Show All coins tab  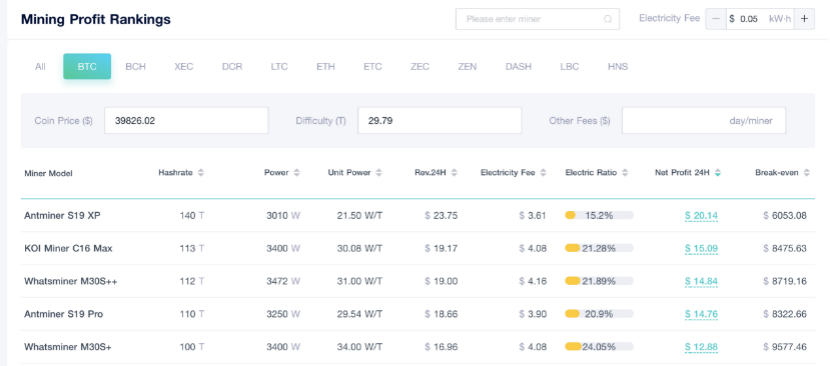click(40, 67)
